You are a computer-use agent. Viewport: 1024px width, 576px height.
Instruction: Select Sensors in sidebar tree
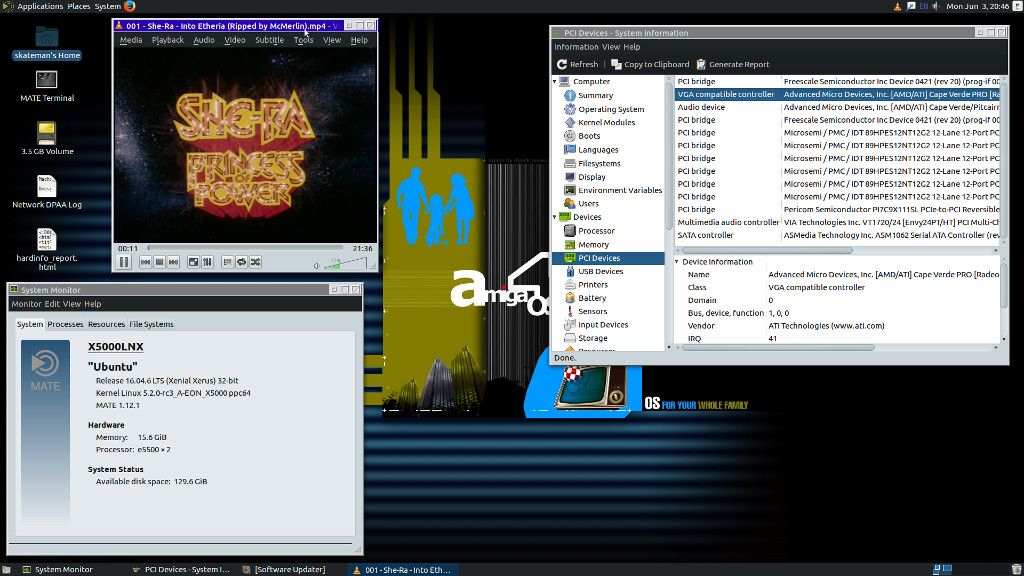point(592,312)
